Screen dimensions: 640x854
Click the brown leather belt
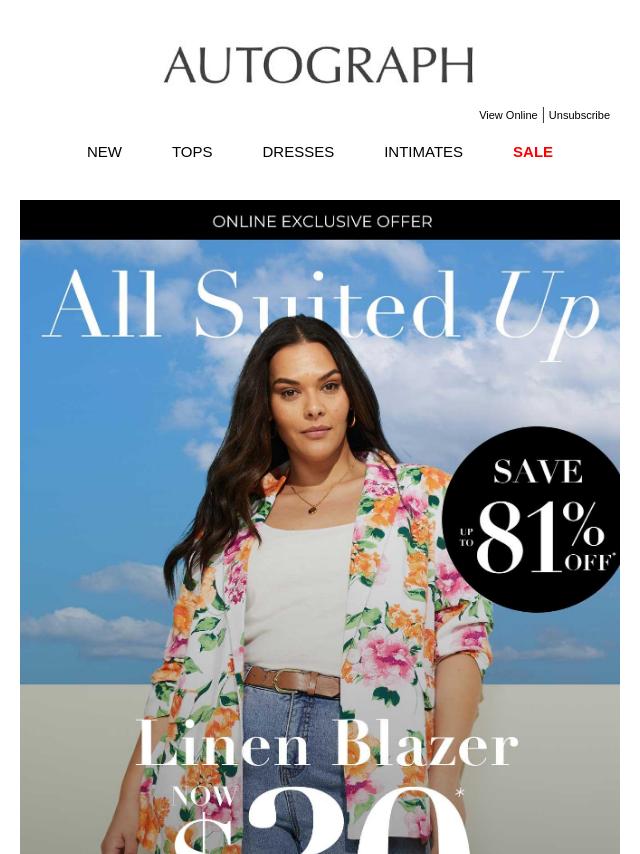(x=292, y=681)
